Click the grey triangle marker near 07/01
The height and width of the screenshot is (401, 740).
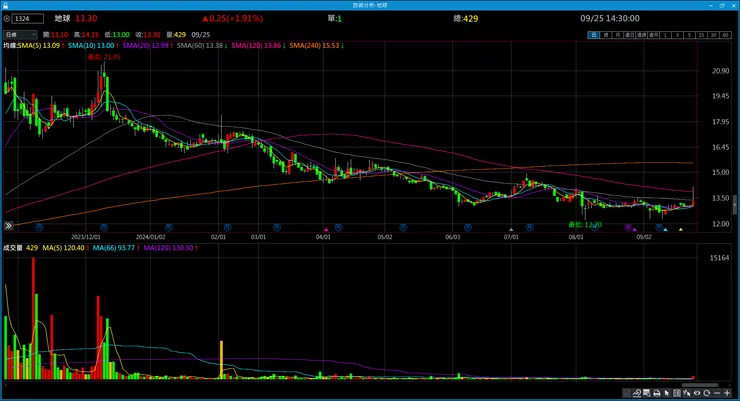coord(511,230)
